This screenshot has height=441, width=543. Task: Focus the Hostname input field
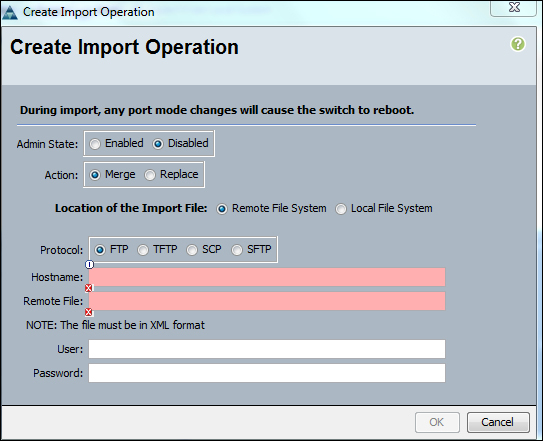coord(267,277)
